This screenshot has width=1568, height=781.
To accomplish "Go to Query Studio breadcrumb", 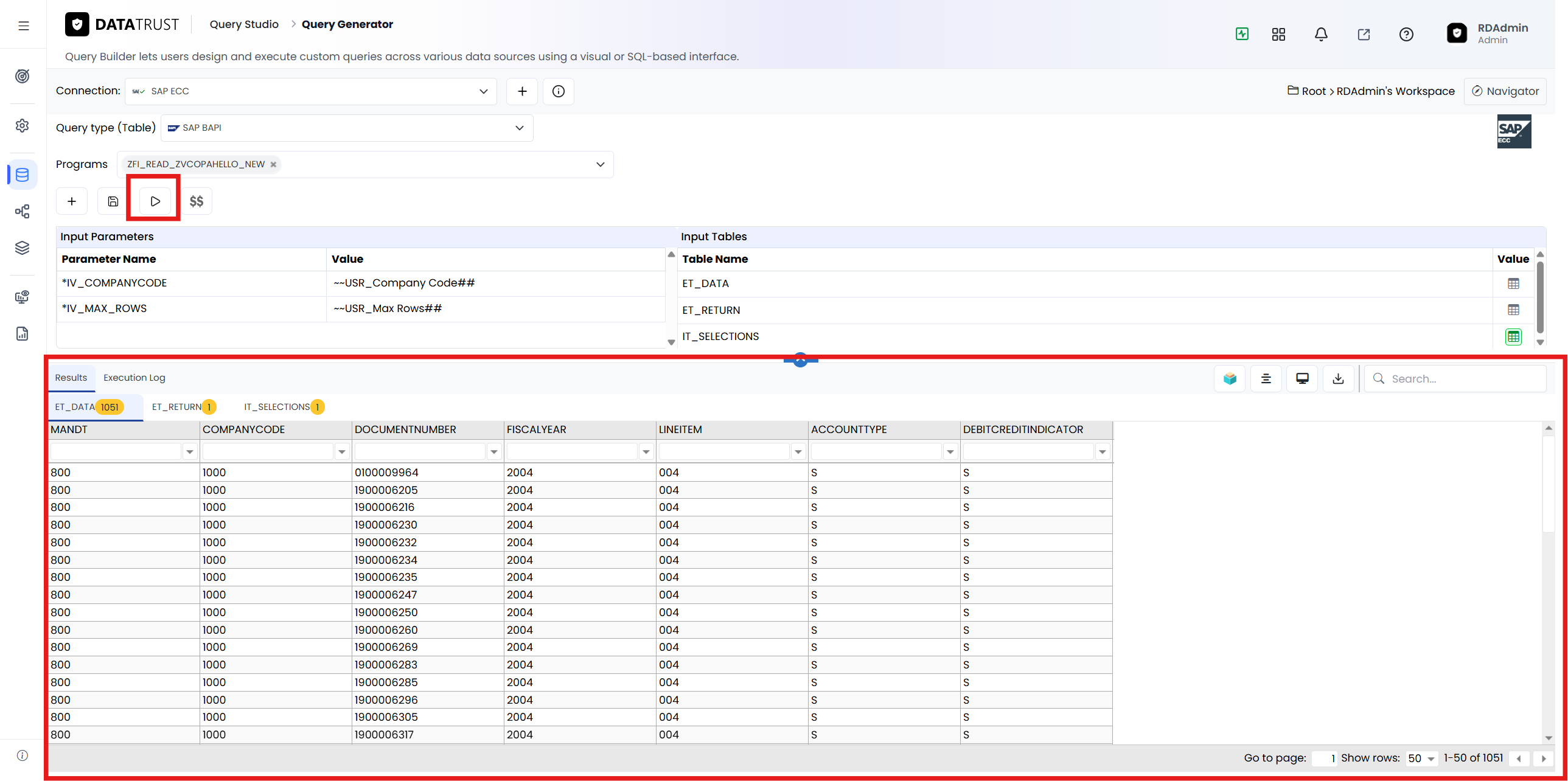I will (244, 24).
